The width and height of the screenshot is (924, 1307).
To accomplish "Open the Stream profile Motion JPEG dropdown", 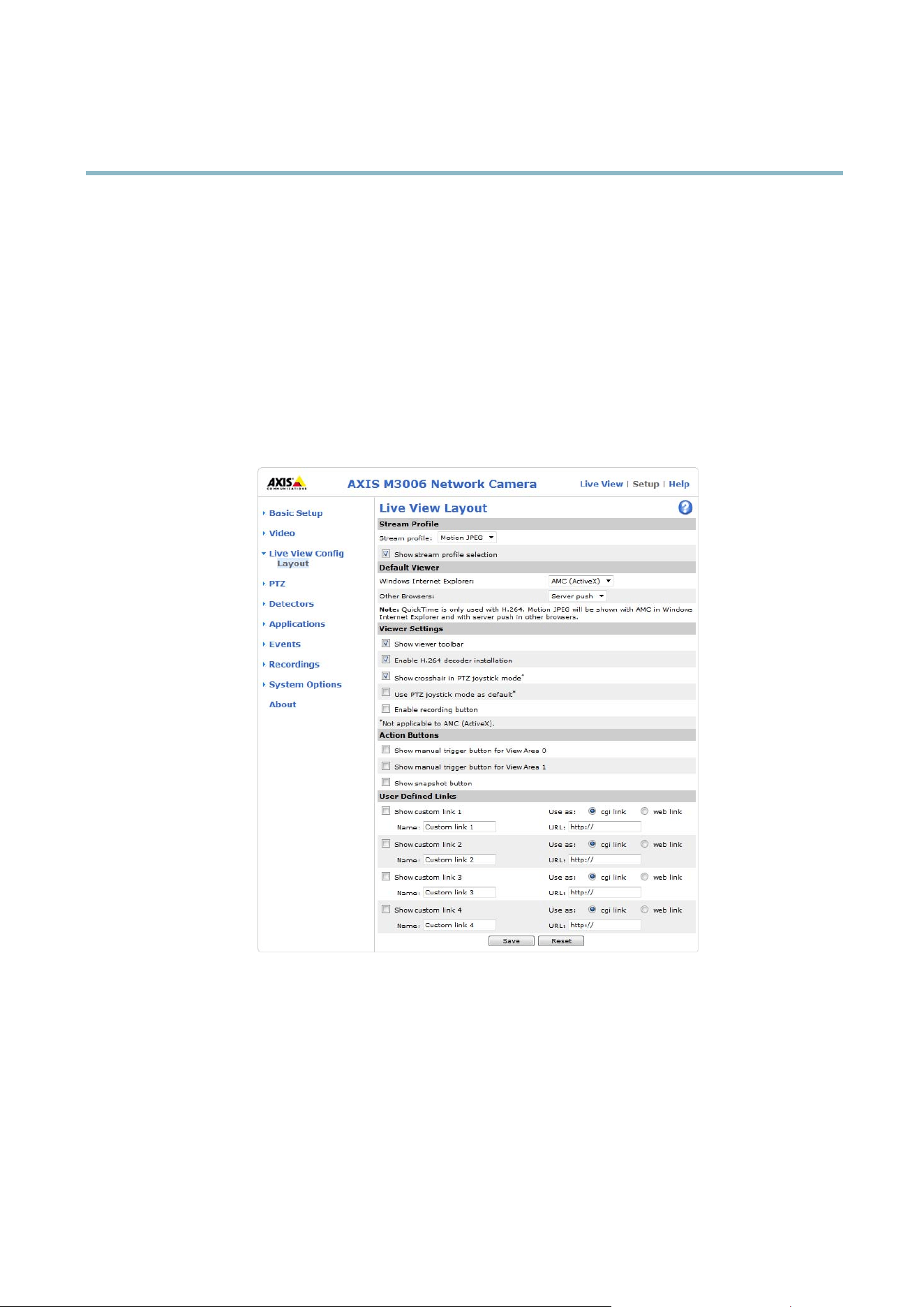I will [467, 538].
